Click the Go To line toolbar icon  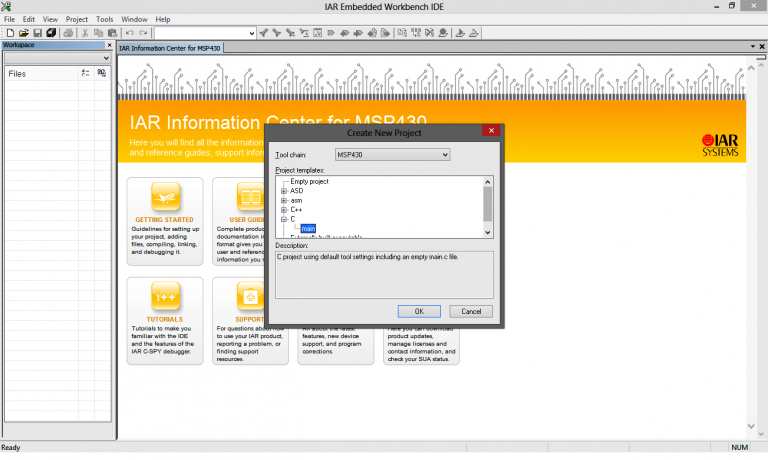click(x=317, y=33)
